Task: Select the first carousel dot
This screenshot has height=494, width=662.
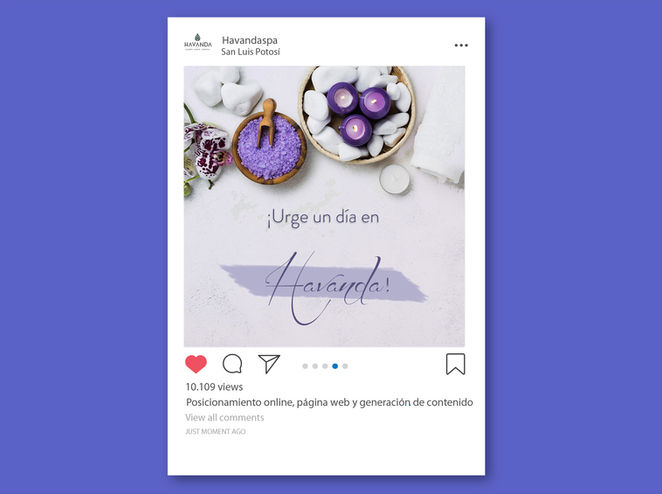Action: pos(305,366)
